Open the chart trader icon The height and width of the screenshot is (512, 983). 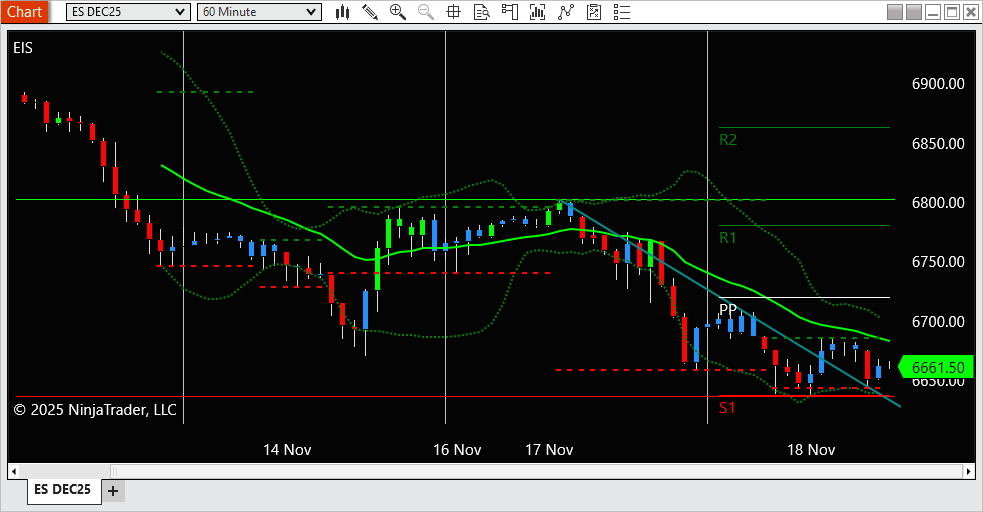click(x=510, y=12)
